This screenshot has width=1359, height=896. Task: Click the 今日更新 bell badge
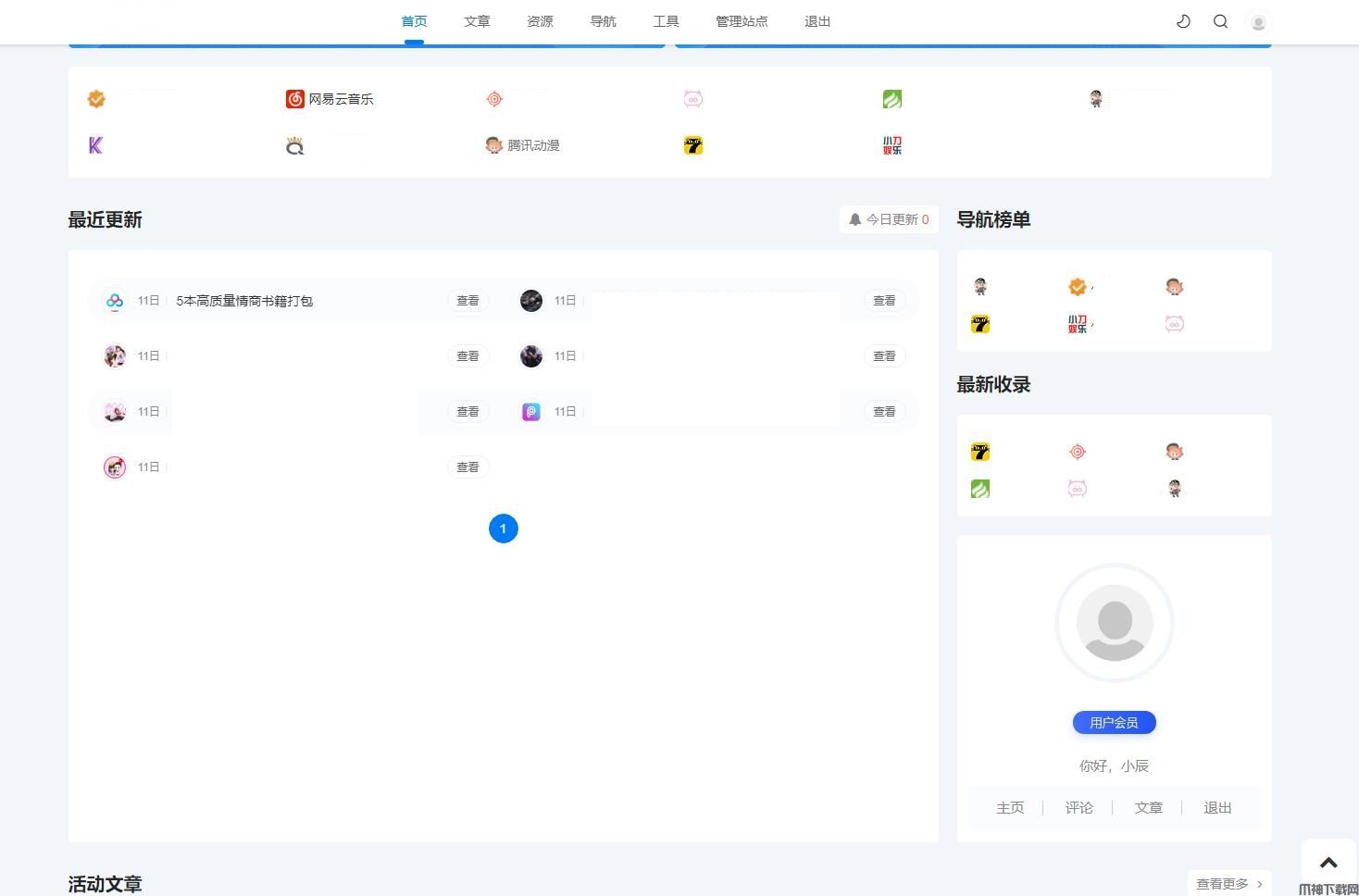click(x=889, y=219)
